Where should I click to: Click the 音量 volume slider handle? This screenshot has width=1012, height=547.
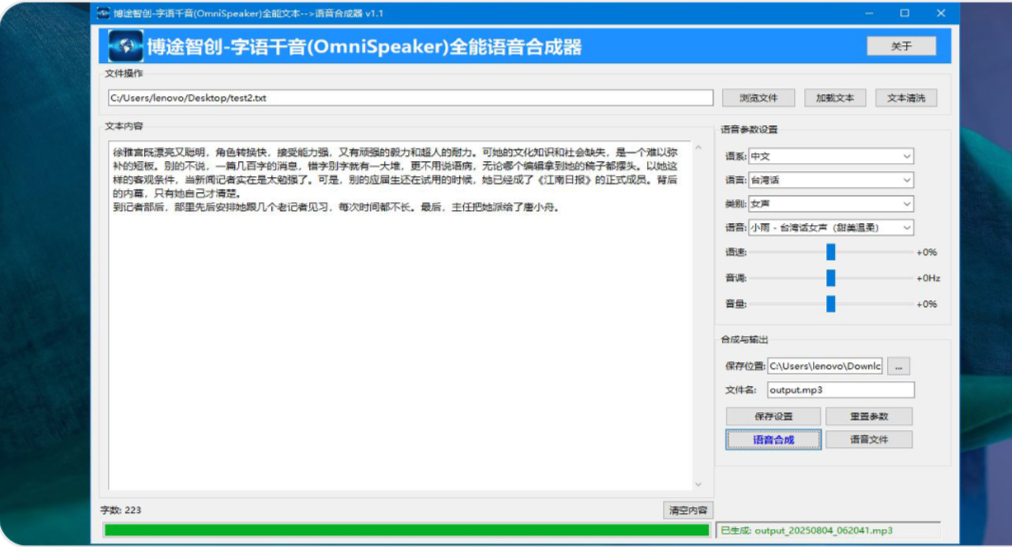831,304
